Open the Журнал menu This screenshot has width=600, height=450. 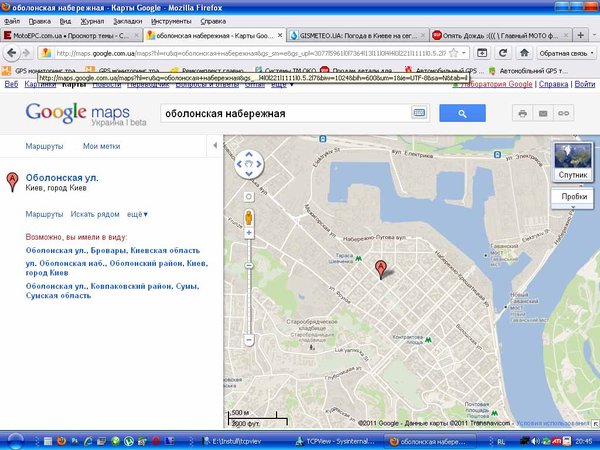92,21
